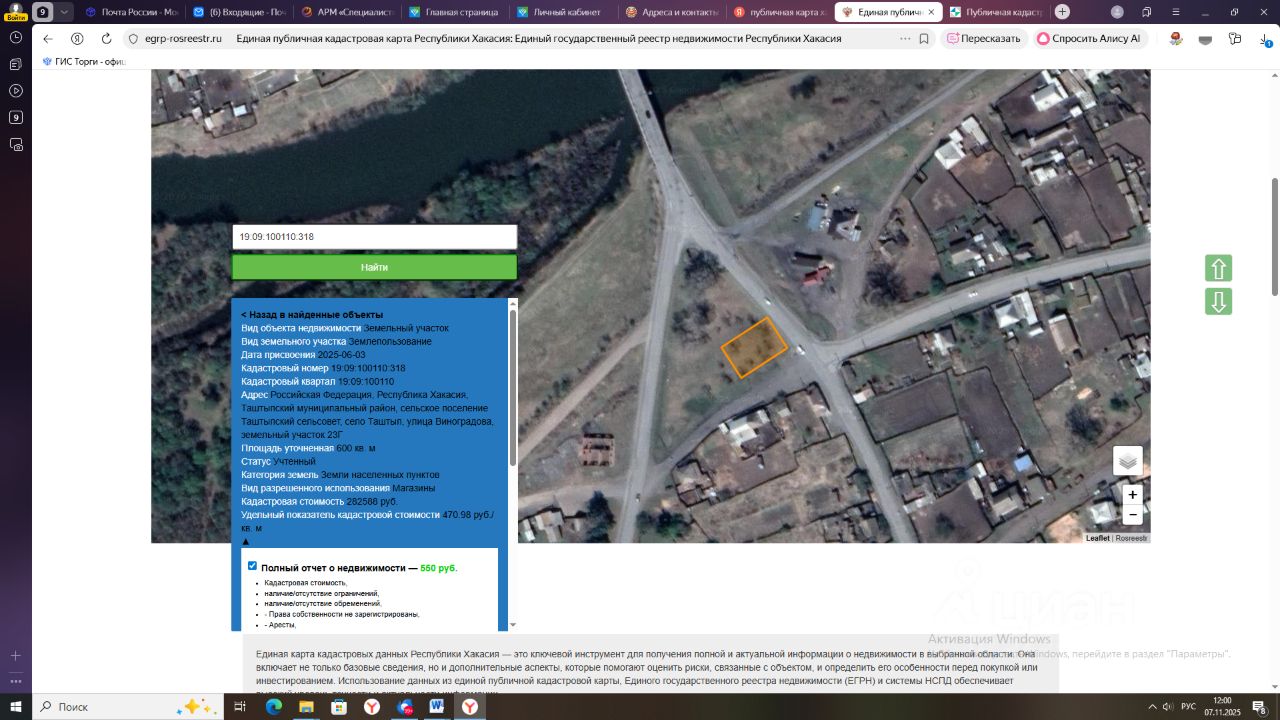Click the Кадастровая стоимость 282588 руб. line
The width and height of the screenshot is (1280, 720).
click(x=319, y=501)
